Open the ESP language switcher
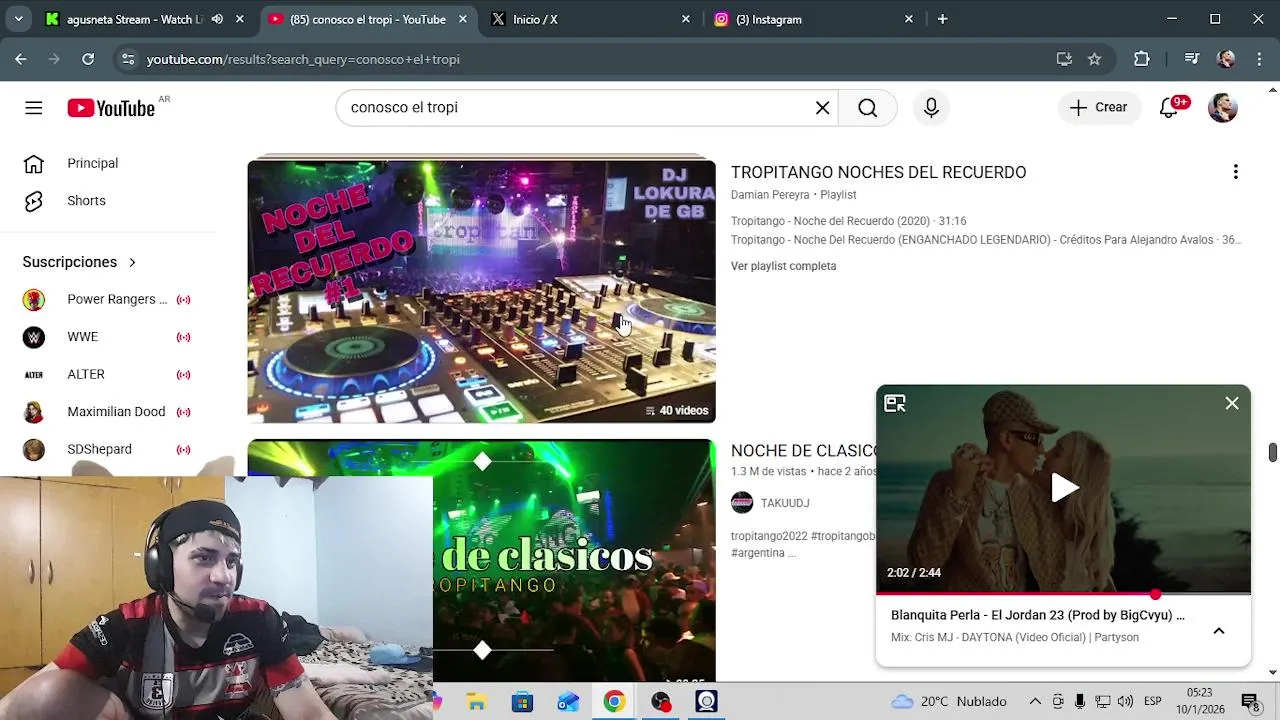This screenshot has height=720, width=1280. pos(1152,701)
